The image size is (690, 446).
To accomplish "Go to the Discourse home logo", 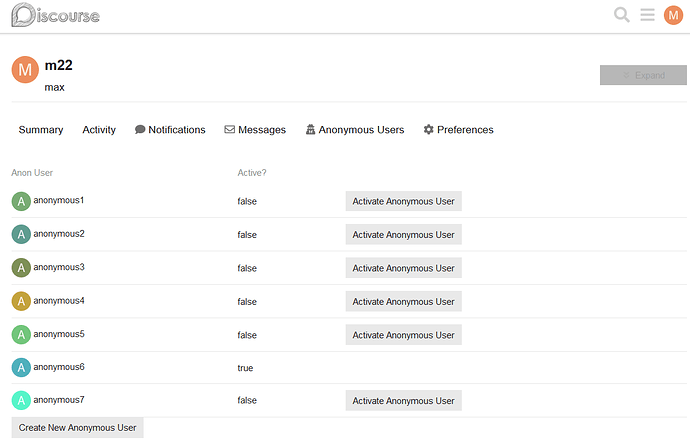I will 55,15.
